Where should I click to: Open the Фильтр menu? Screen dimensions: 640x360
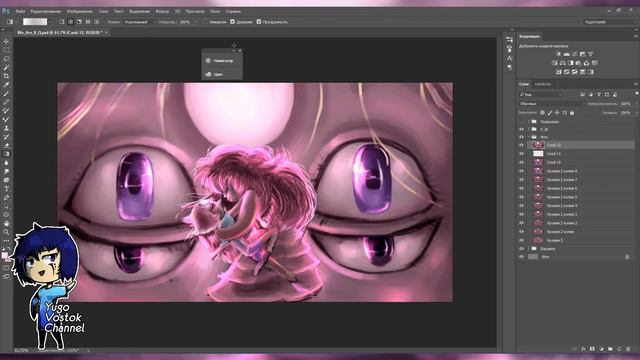[162, 11]
